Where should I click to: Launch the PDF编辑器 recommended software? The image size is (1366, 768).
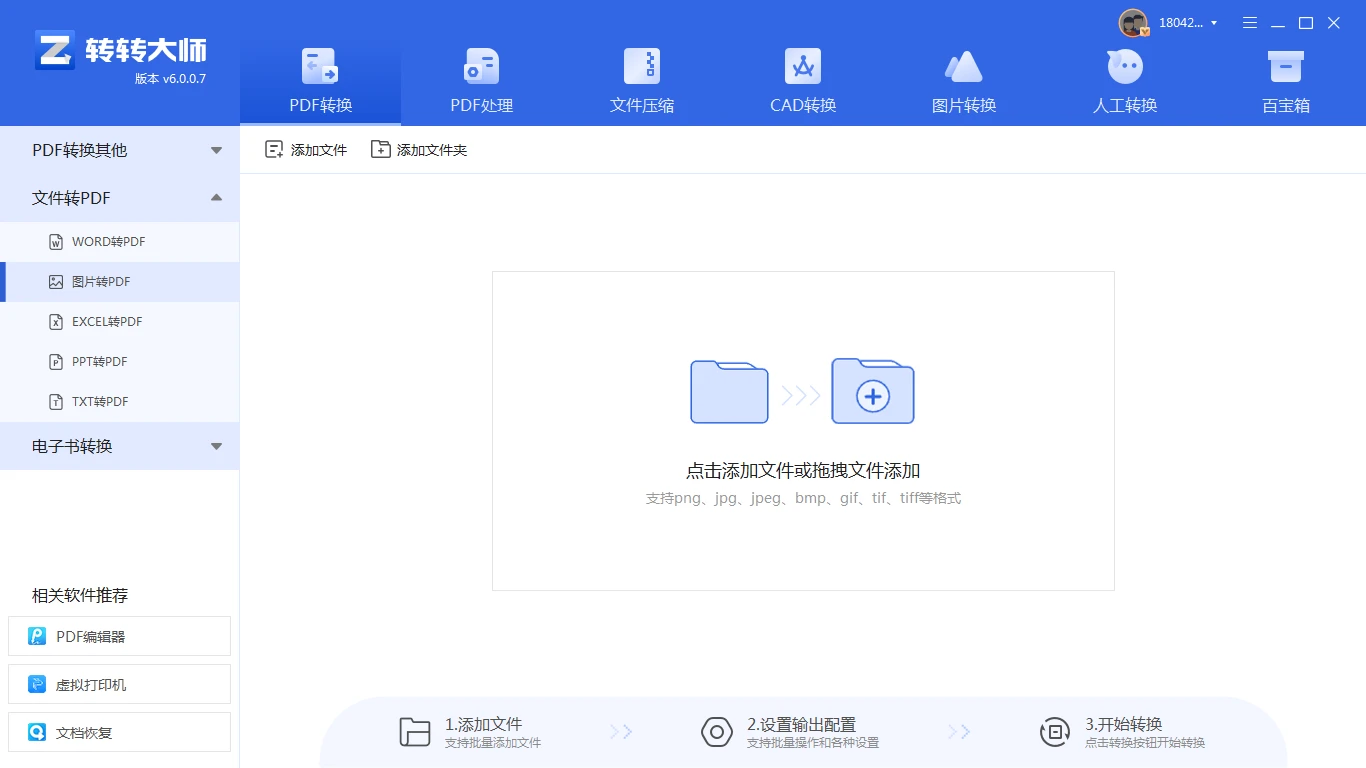[119, 636]
